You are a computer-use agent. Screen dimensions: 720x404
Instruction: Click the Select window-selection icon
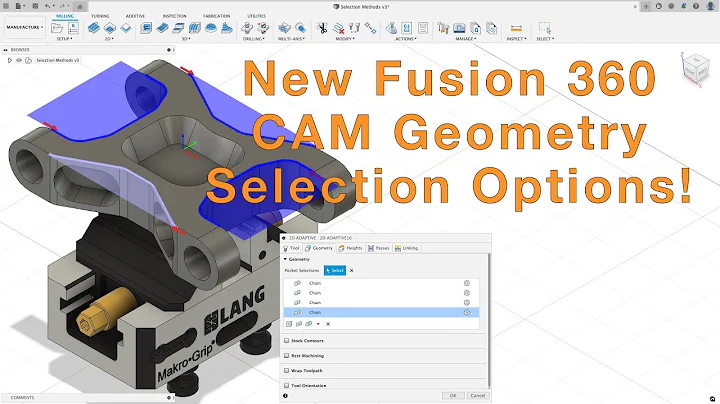coord(545,28)
